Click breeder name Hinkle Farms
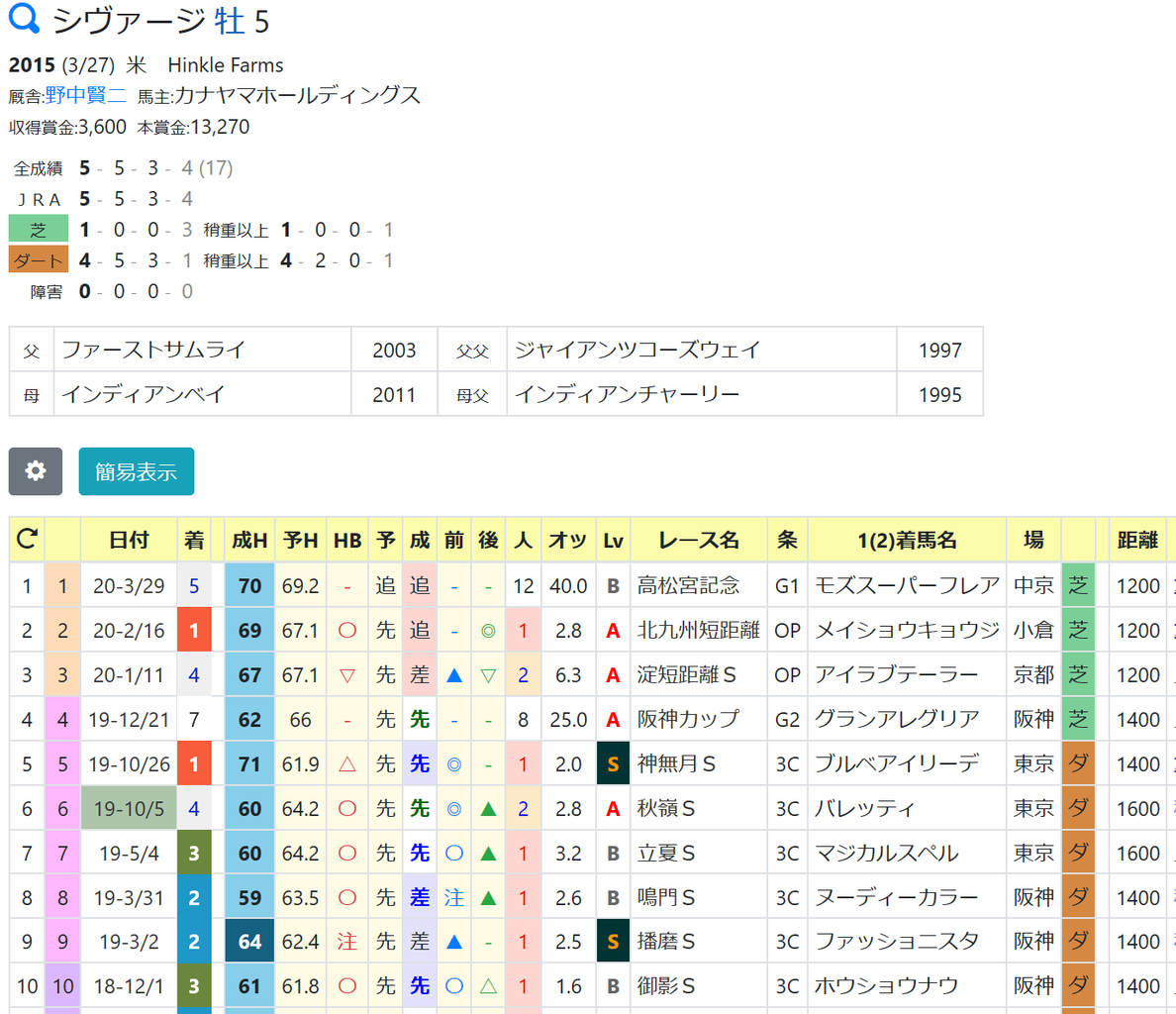The image size is (1176, 1014). pyautogui.click(x=225, y=65)
